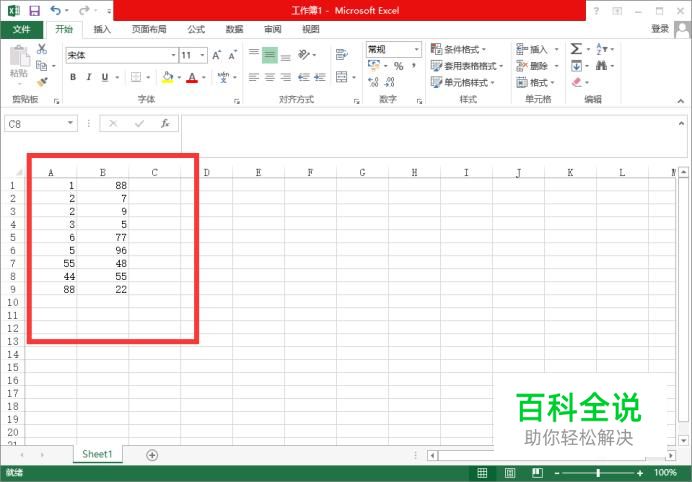Increase decimal places

[373, 82]
